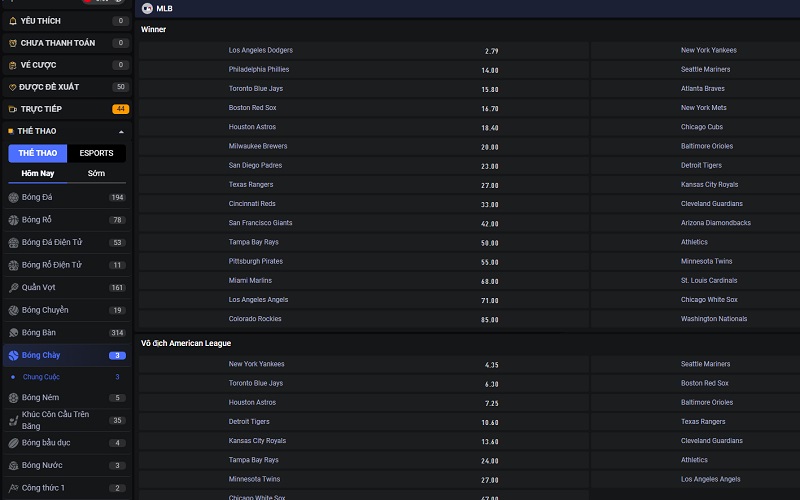Click the Bóng Rổ basketball icon
The height and width of the screenshot is (500, 800).
(14, 220)
